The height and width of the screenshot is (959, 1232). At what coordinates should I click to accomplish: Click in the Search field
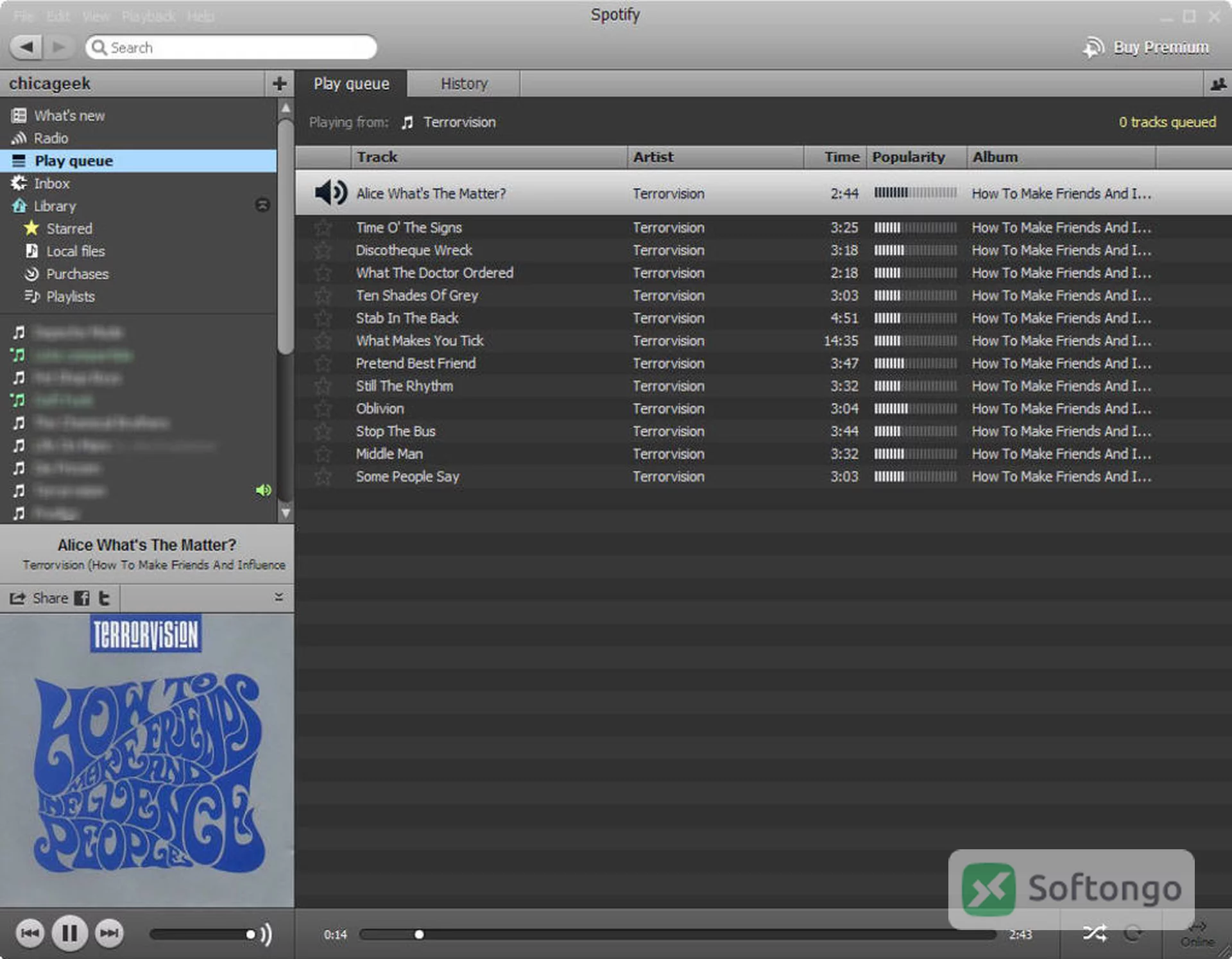[231, 47]
